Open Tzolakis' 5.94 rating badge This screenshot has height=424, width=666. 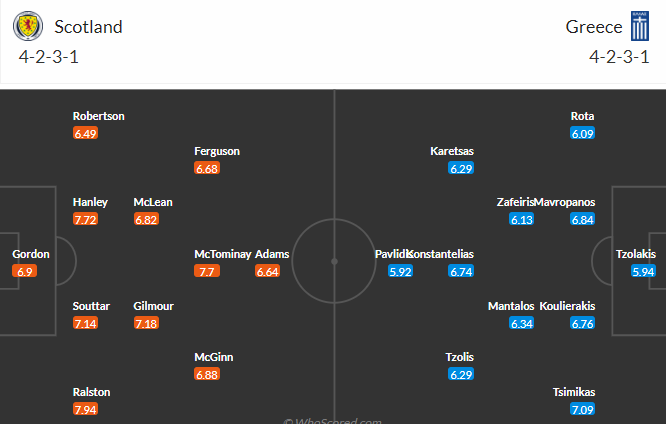[x=643, y=271]
